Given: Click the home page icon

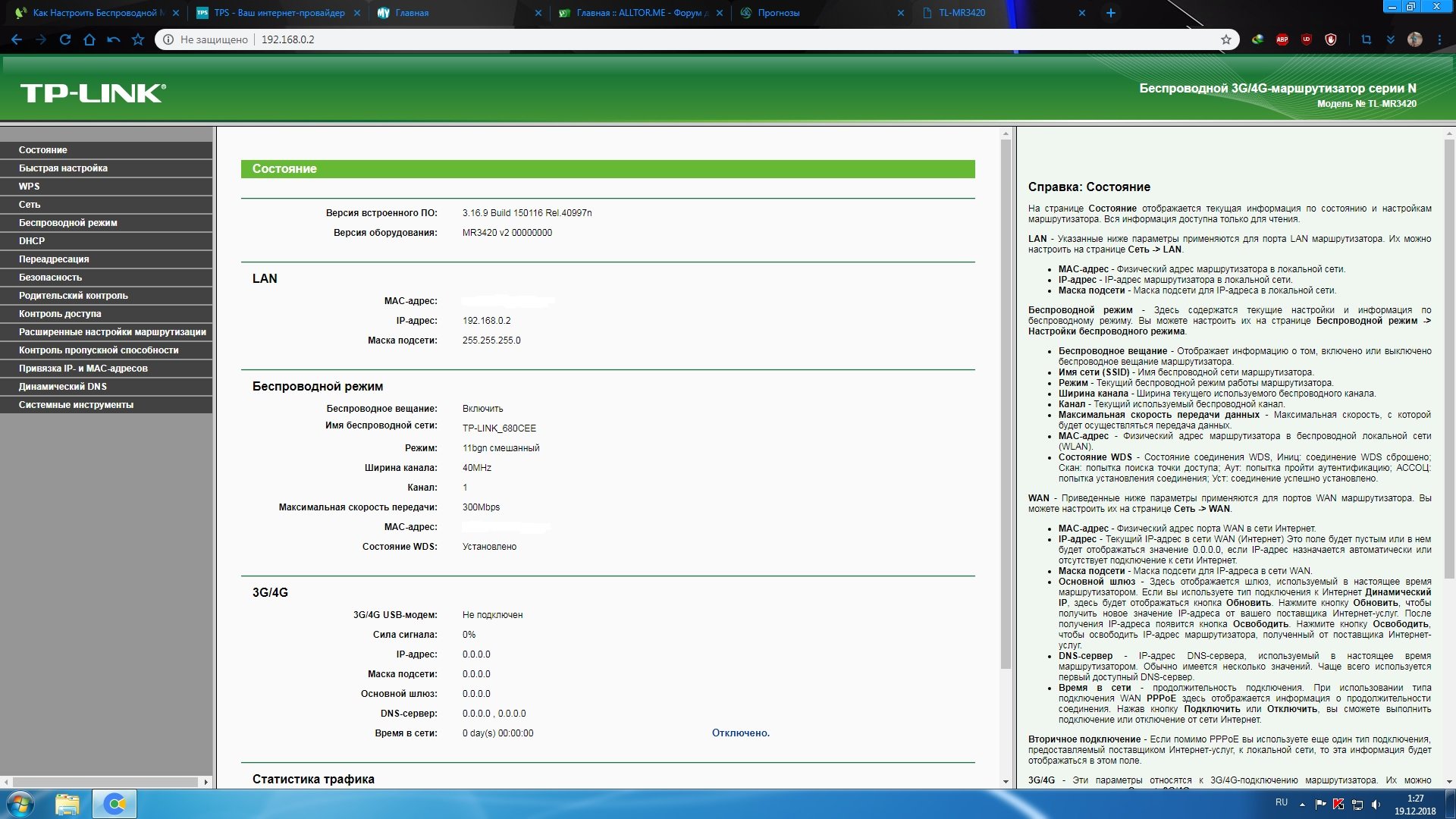Looking at the screenshot, I should [x=89, y=39].
